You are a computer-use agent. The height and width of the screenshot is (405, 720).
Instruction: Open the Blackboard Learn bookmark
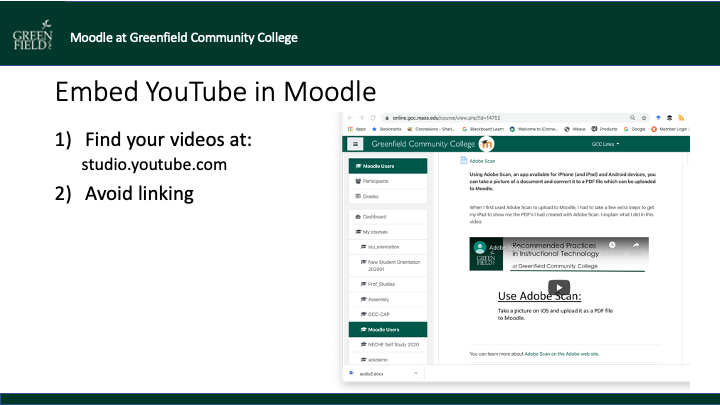pos(483,129)
